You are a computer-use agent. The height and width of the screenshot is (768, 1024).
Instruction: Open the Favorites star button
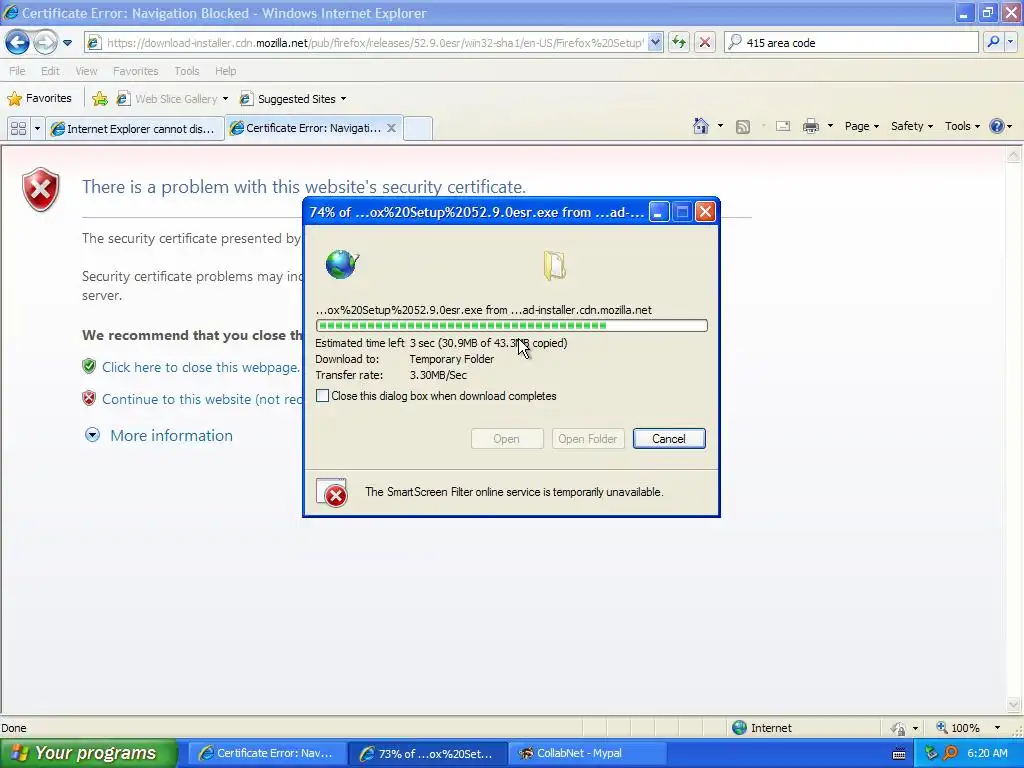(x=39, y=99)
